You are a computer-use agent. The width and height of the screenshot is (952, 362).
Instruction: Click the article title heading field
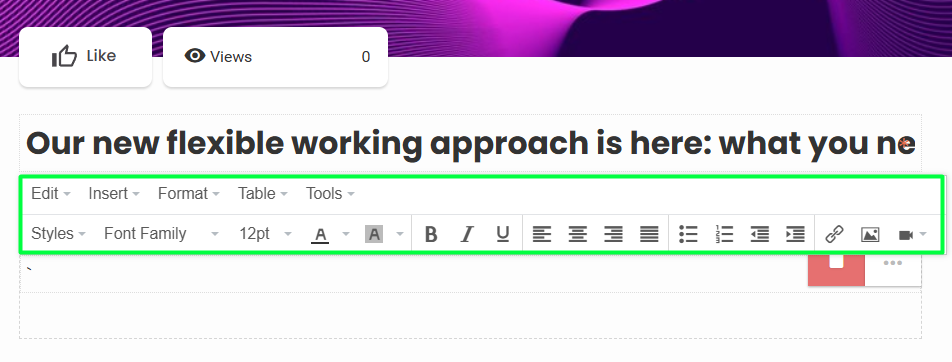(x=471, y=143)
